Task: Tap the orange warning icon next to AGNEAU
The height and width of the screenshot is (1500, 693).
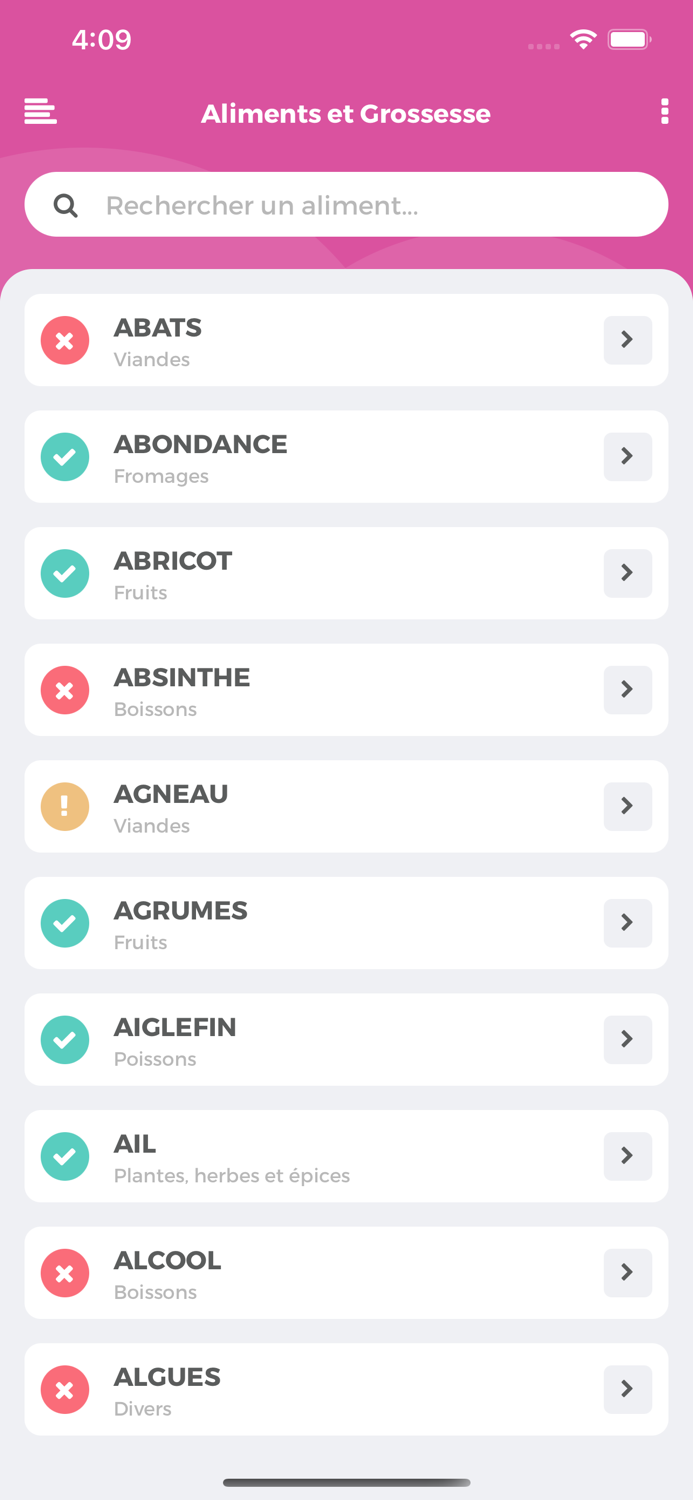Action: tap(64, 806)
